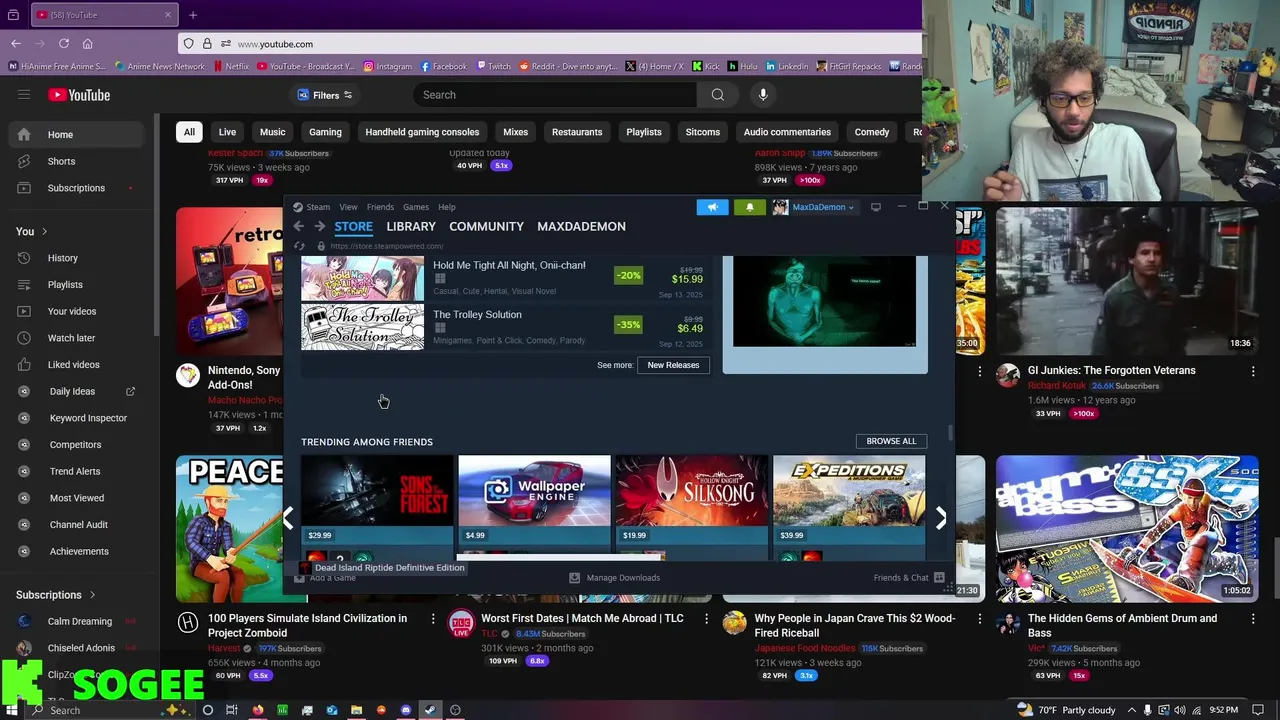Select the Music filter chip

pyautogui.click(x=272, y=132)
